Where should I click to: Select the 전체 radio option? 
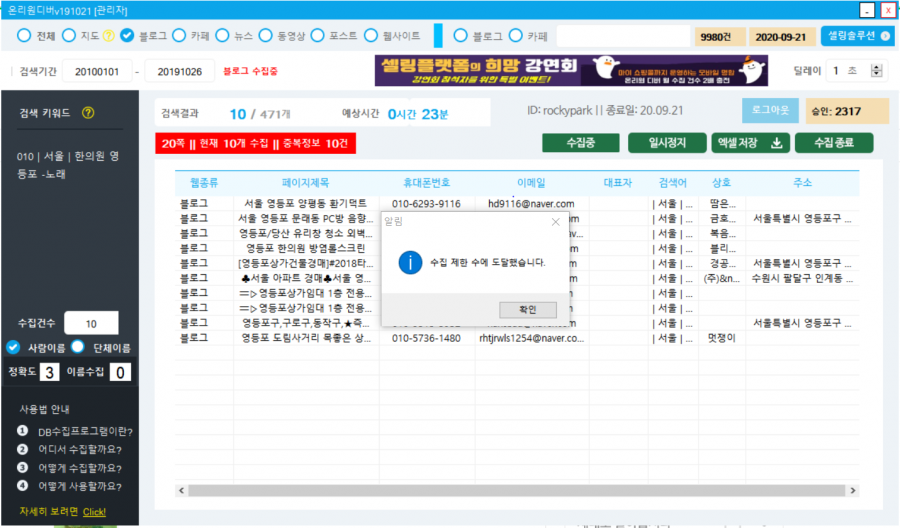click(x=25, y=36)
